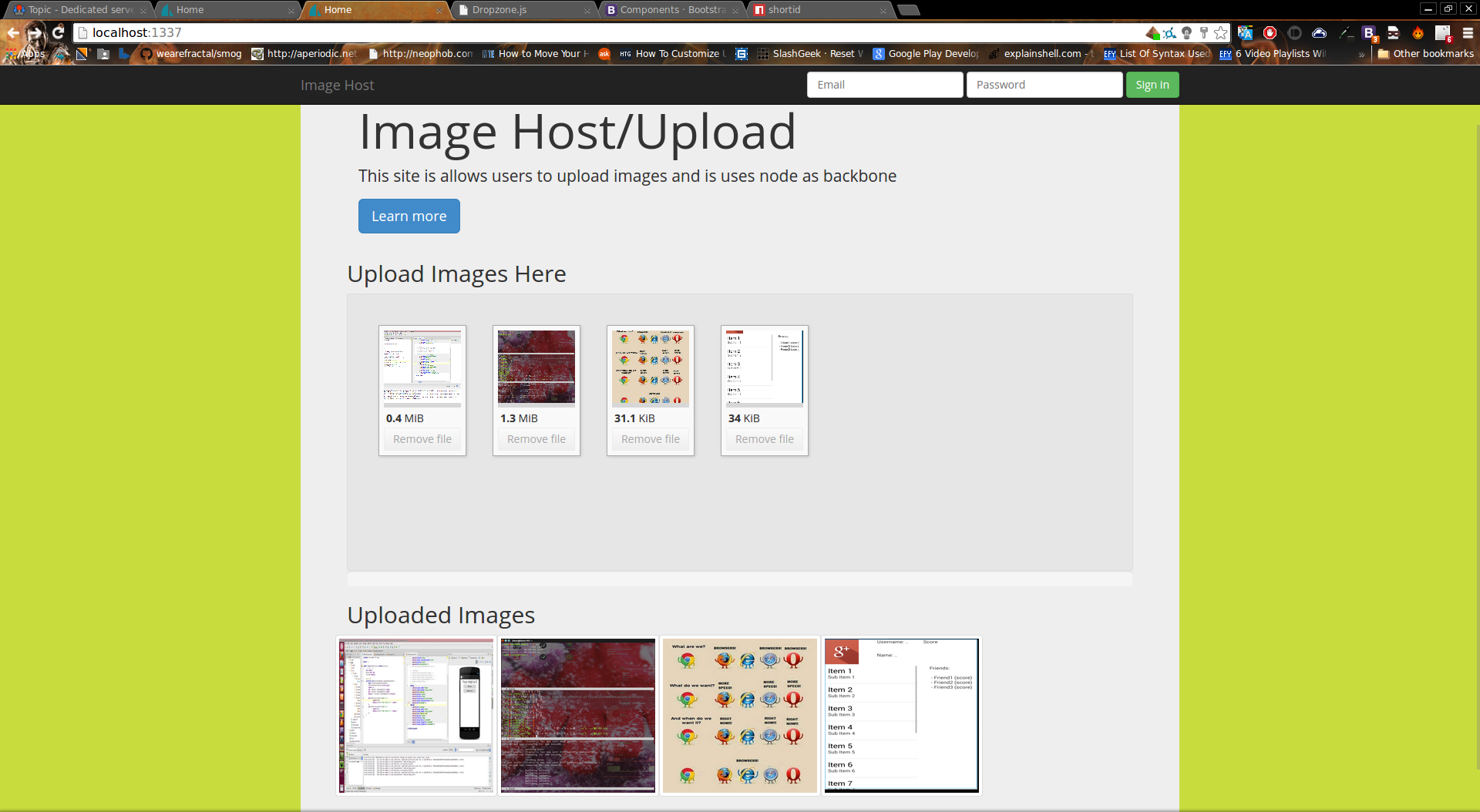
Task: Click the lightbulb icon in the address bar
Action: (x=1186, y=32)
